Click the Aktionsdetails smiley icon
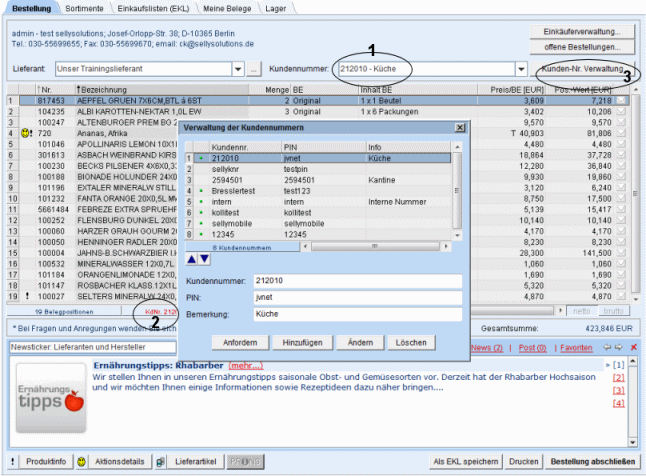The width and height of the screenshot is (646, 476). [x=83, y=461]
